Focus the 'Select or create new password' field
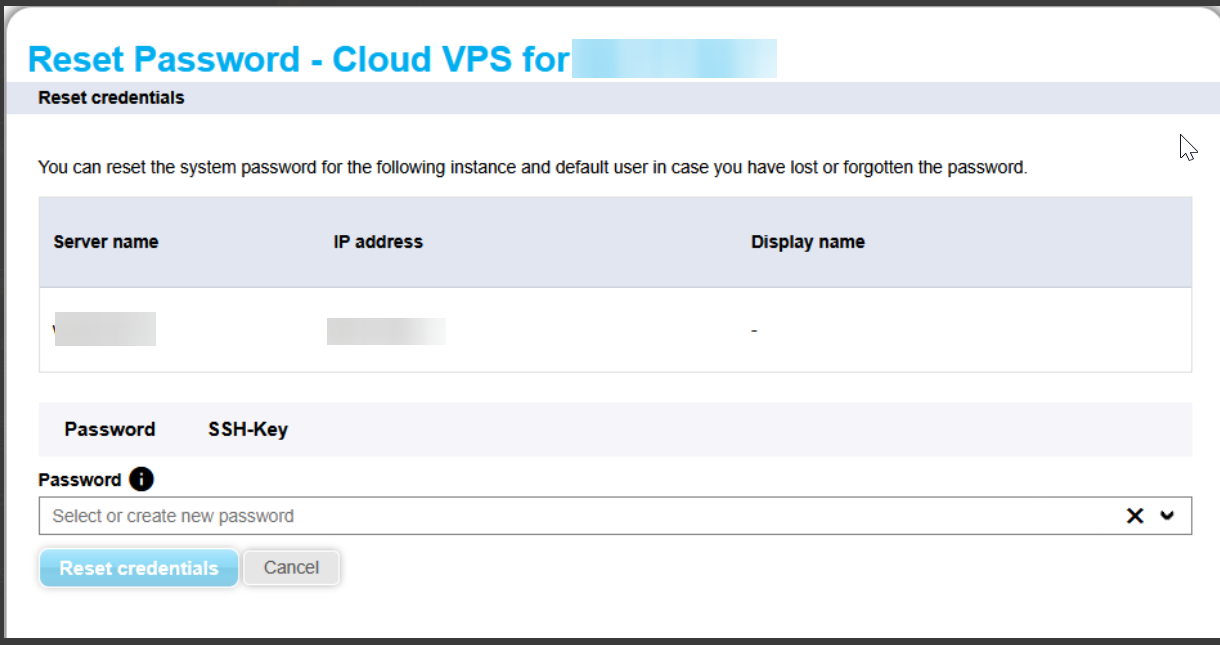The height and width of the screenshot is (645, 1220). click(x=580, y=516)
